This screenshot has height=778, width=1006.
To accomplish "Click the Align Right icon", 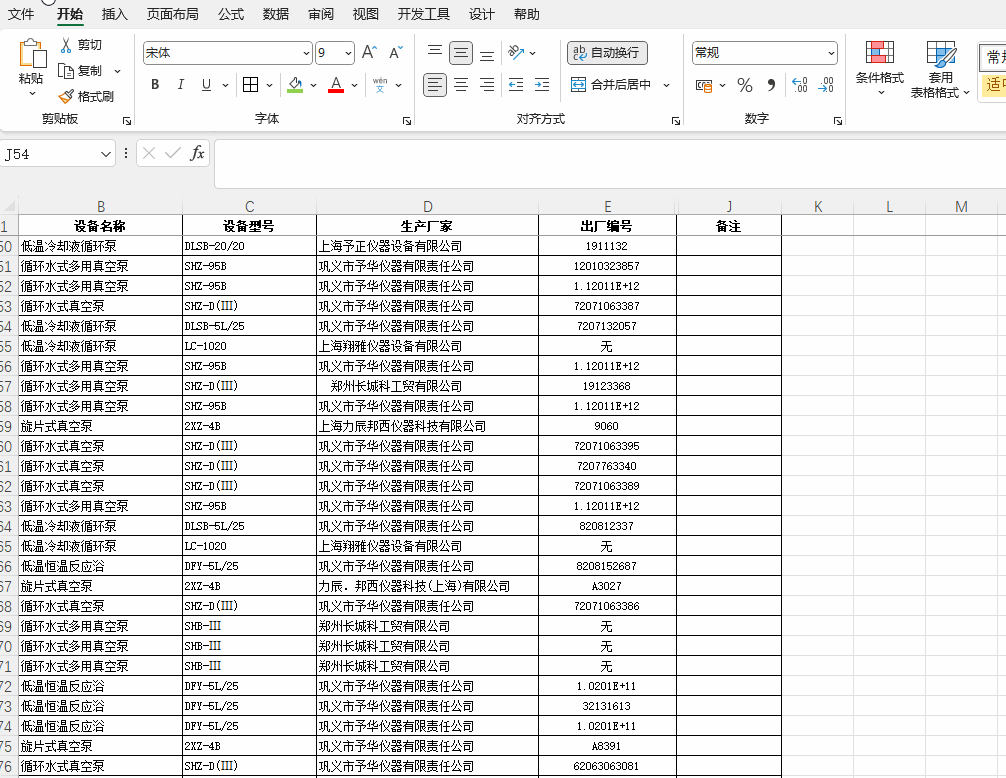I will point(487,85).
